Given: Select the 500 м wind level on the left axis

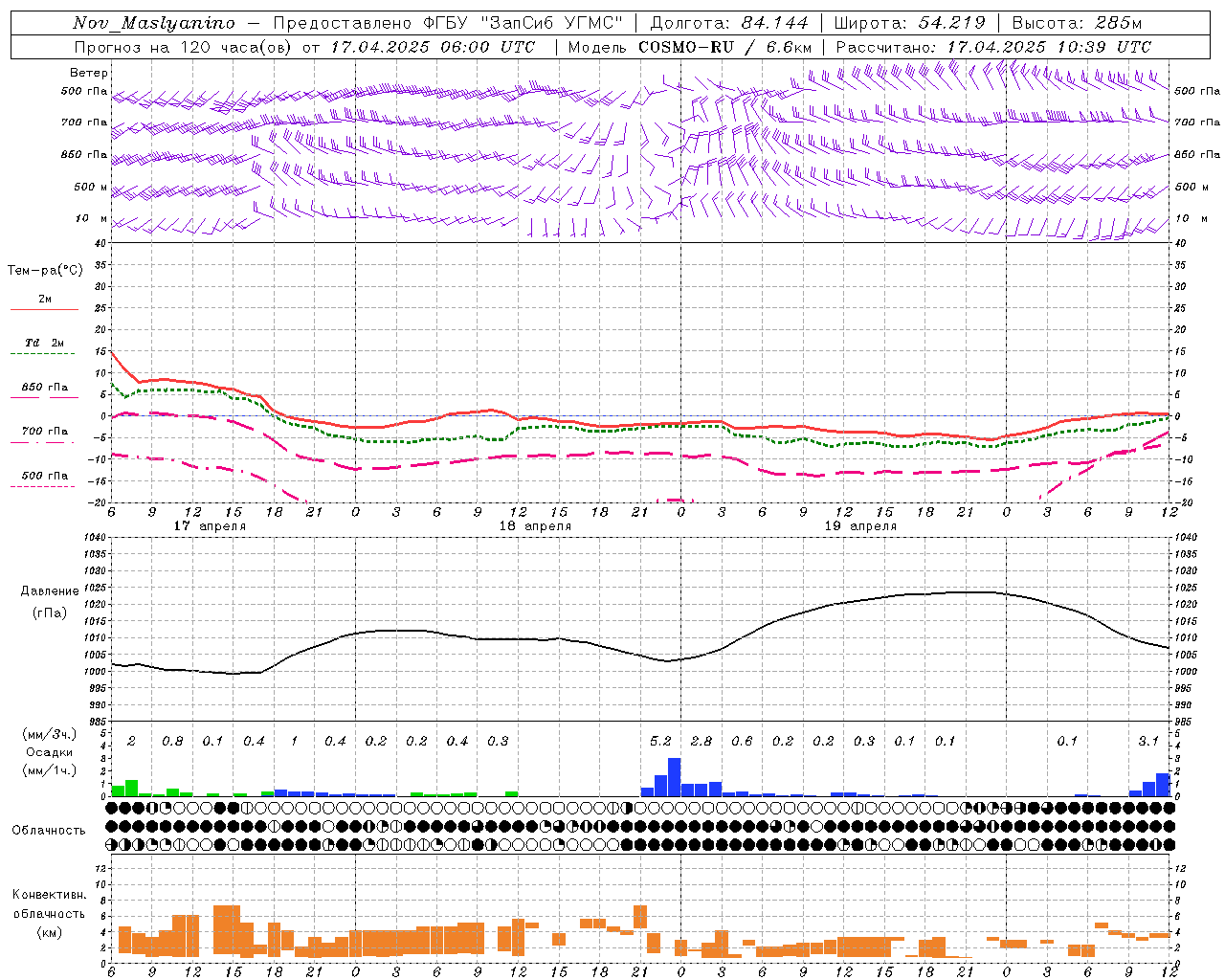Looking at the screenshot, I should tap(91, 187).
